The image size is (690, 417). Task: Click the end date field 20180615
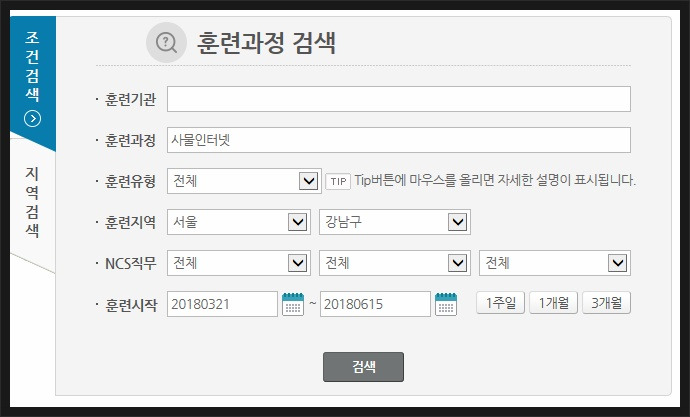tap(375, 304)
